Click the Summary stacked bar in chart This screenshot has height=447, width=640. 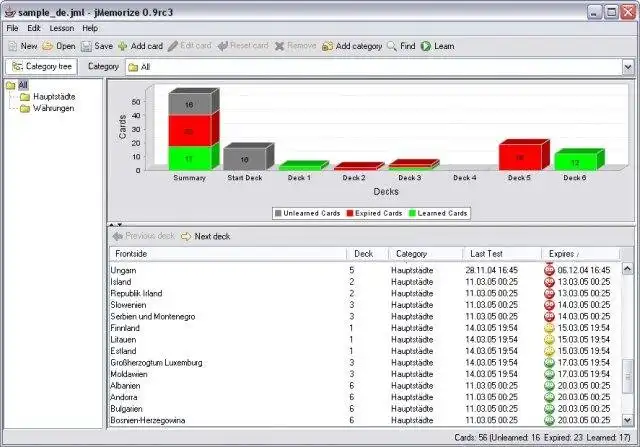point(193,129)
